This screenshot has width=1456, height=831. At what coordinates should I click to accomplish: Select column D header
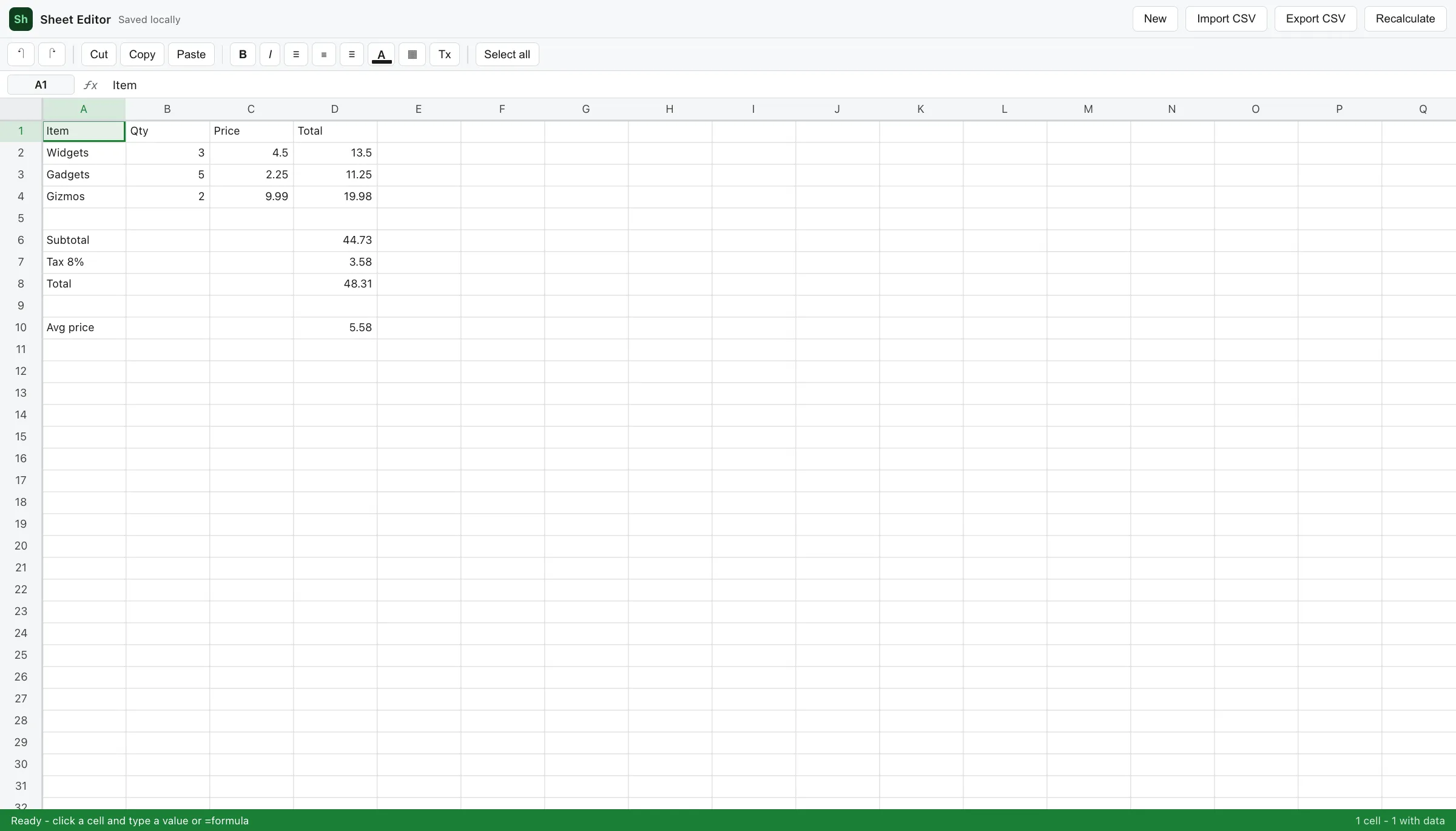335,109
